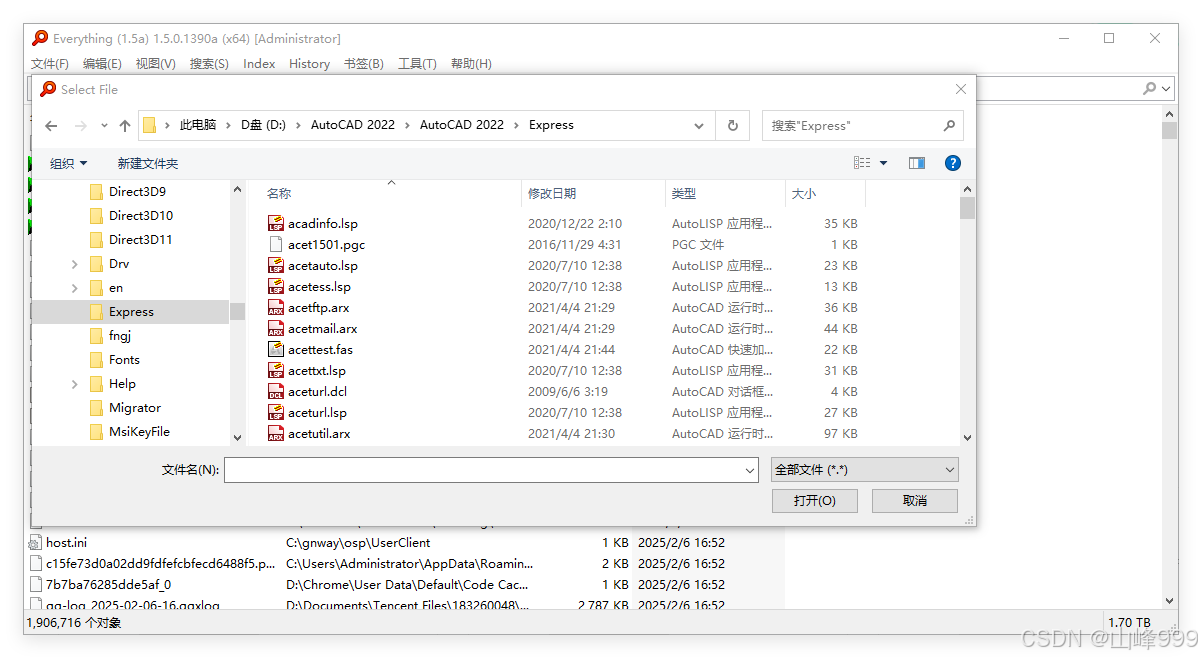Screen dimensions: 1202x658
Task: Click the Everything search magnifier icon
Action: (x=1150, y=89)
